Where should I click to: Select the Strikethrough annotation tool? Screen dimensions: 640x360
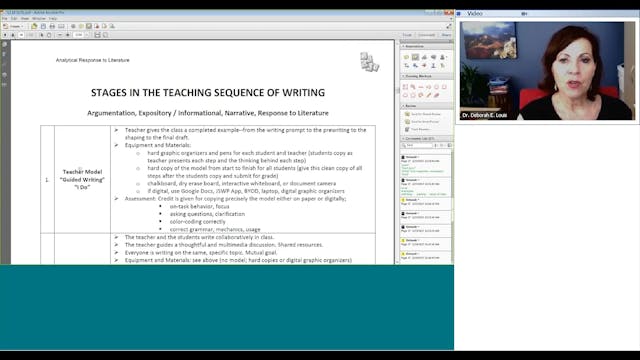(x=424, y=66)
